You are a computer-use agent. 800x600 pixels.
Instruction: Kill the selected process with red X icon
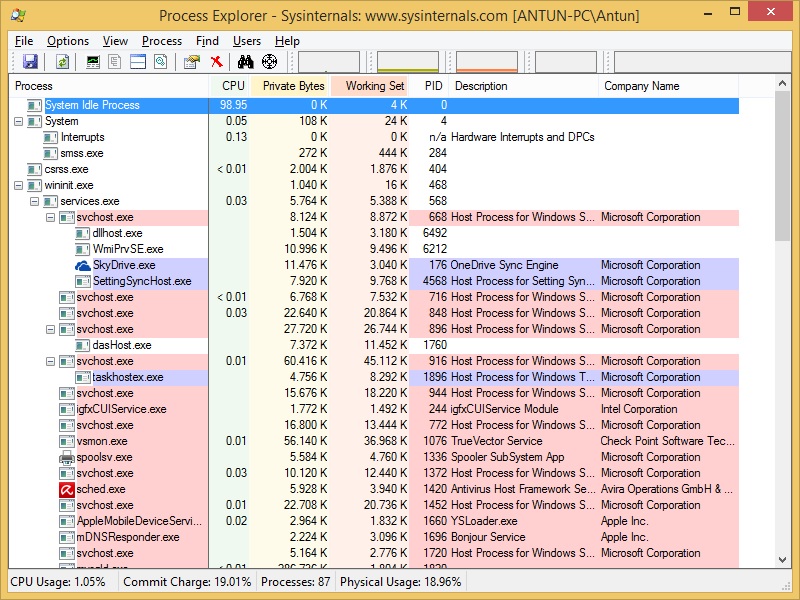[217, 61]
